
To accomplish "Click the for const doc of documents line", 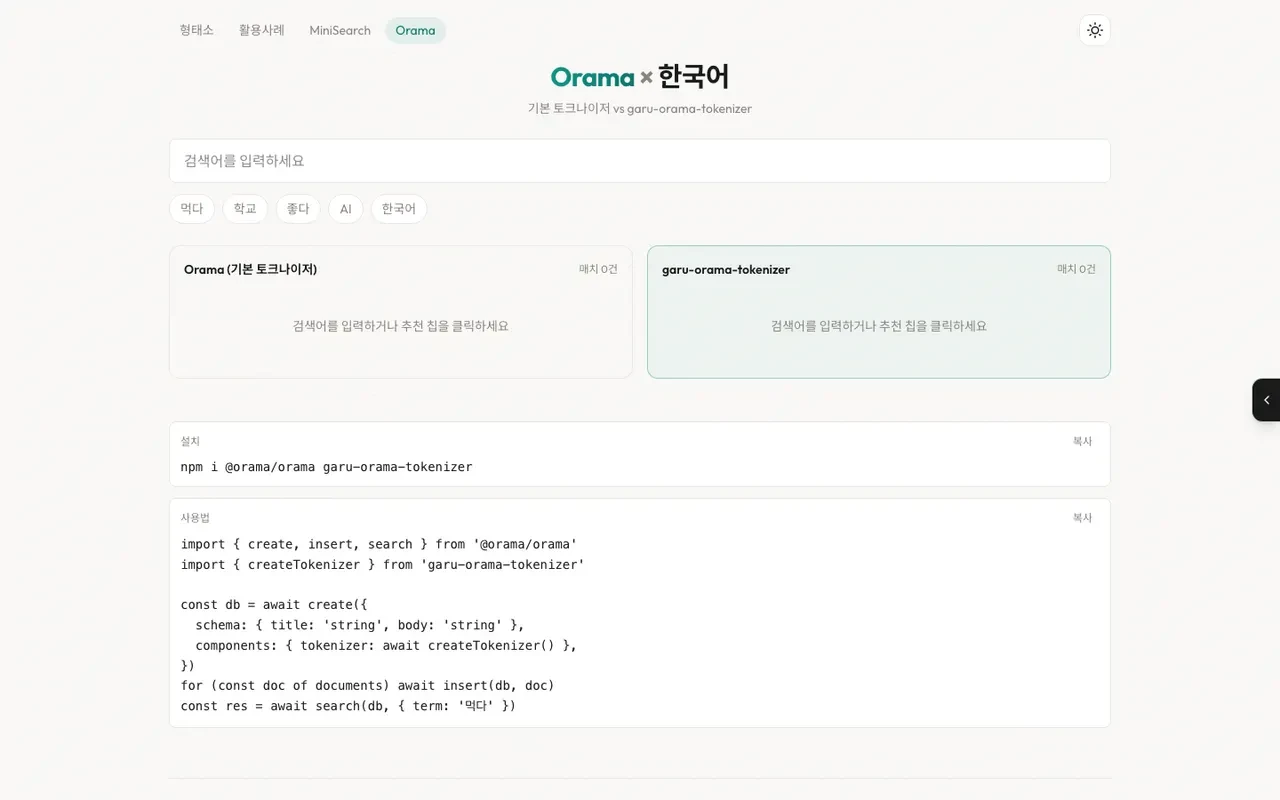I will click(x=367, y=686).
